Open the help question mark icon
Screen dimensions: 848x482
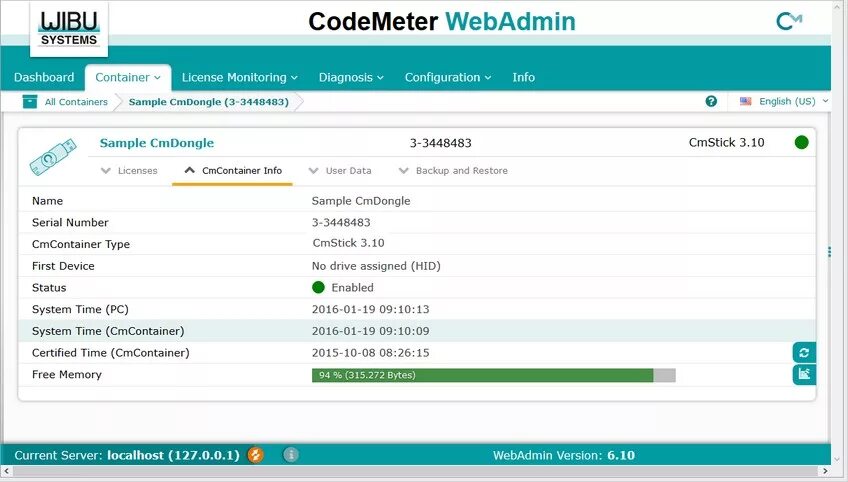(711, 101)
